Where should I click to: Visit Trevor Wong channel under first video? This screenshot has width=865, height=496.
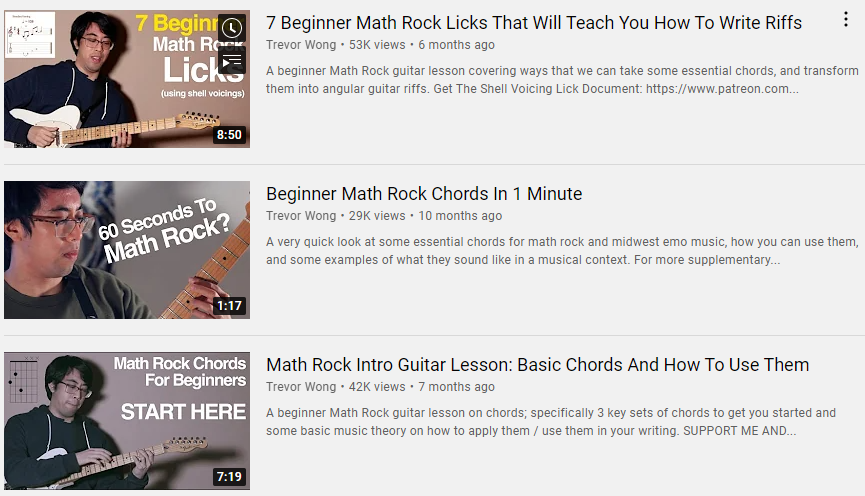301,45
